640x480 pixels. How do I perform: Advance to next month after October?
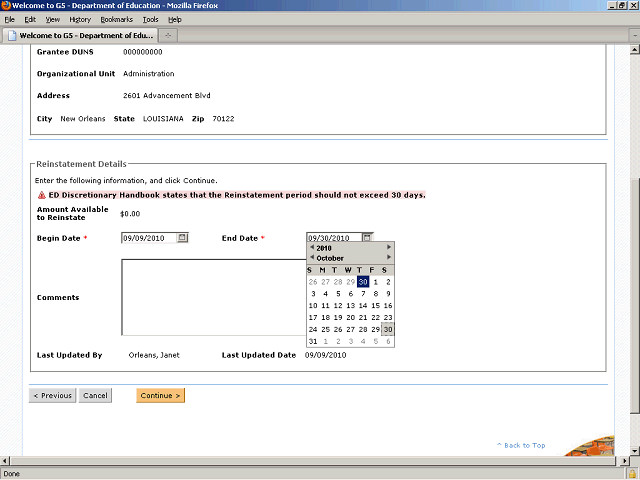(x=389, y=258)
